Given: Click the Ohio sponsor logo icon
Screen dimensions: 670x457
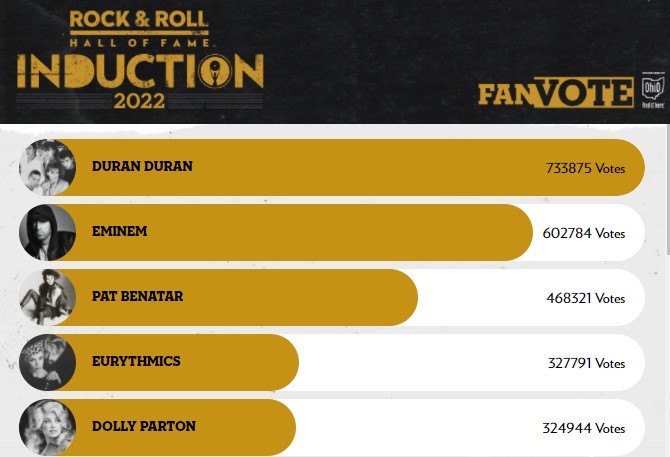Looking at the screenshot, I should [x=653, y=90].
